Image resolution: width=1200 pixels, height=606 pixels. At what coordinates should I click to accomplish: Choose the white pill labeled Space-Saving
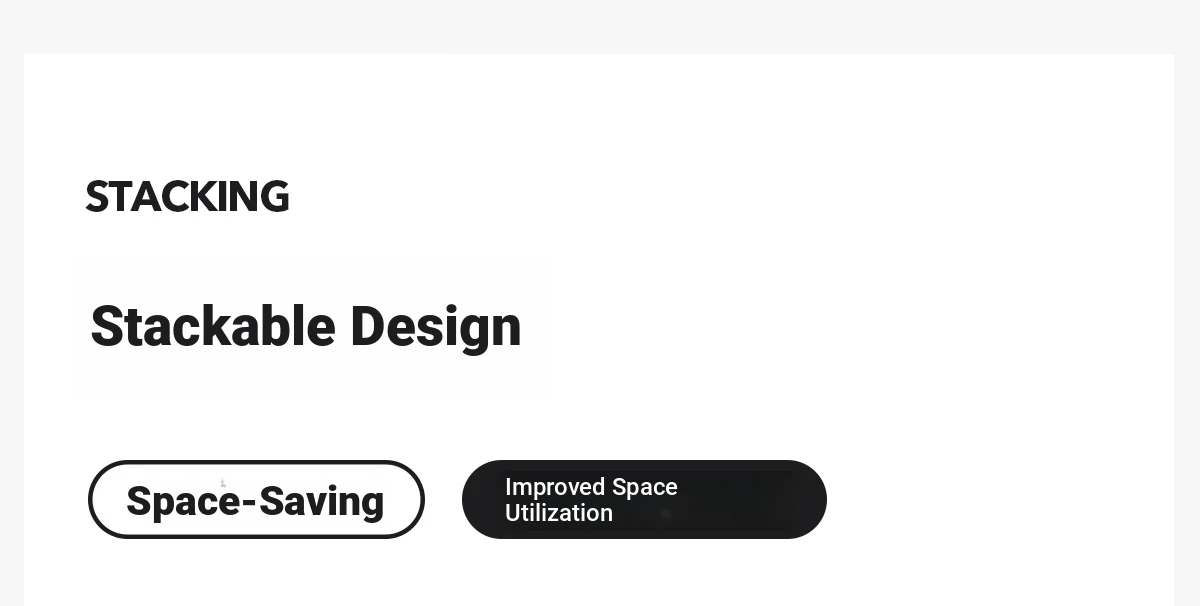[256, 499]
